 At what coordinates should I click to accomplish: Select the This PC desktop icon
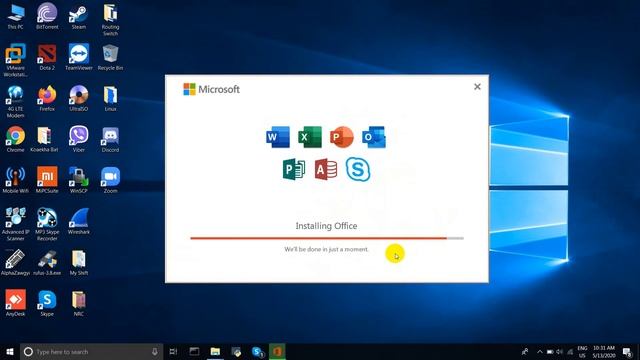[16, 16]
